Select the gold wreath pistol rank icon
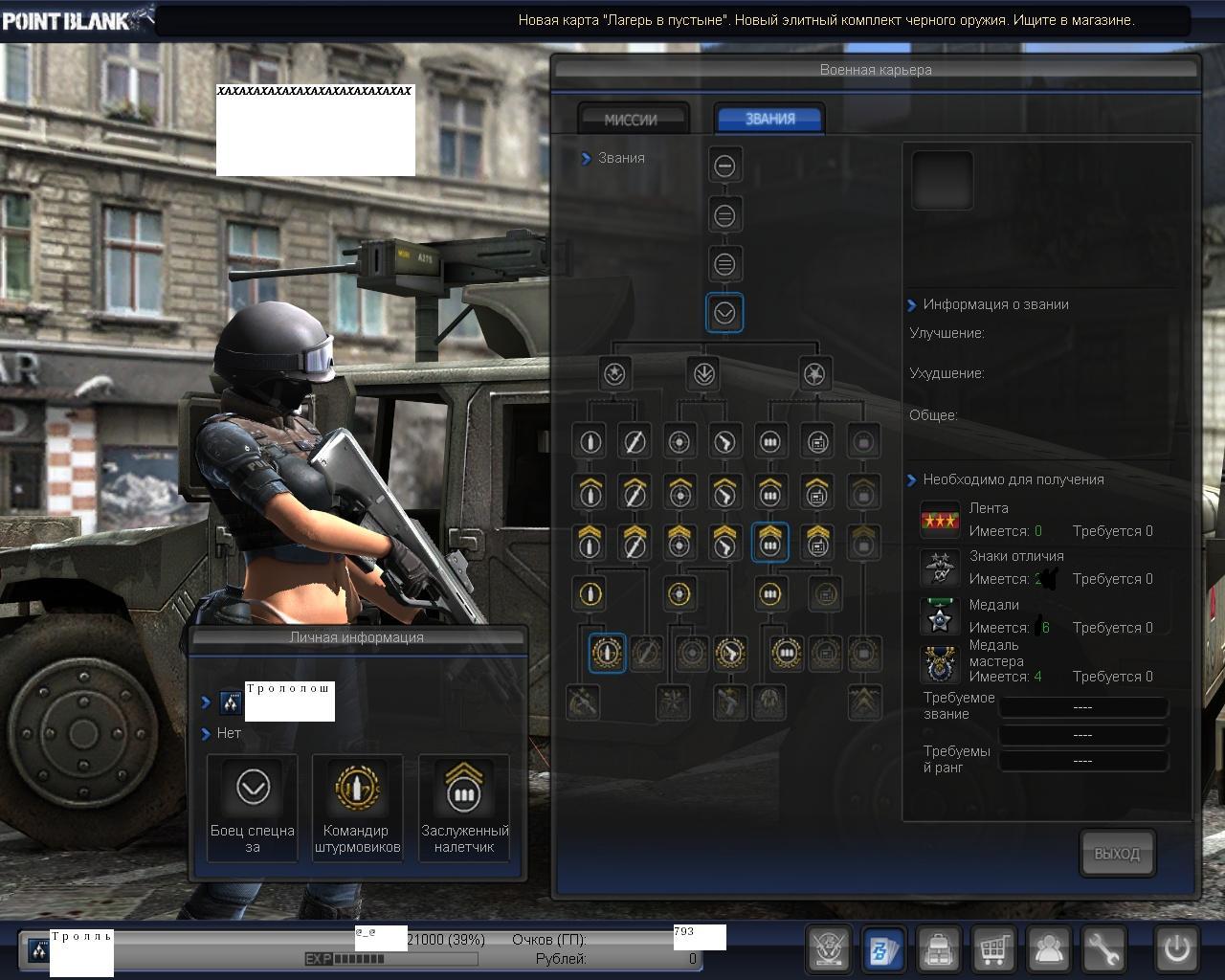The image size is (1225, 980). [x=730, y=653]
